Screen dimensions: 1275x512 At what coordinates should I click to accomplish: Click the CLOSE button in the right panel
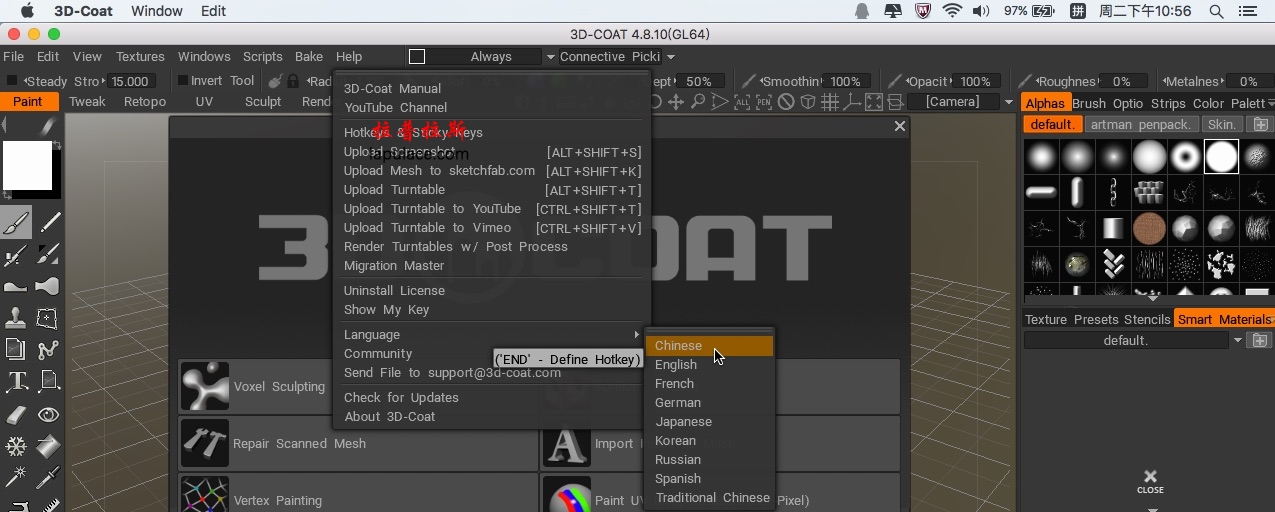coord(1150,481)
